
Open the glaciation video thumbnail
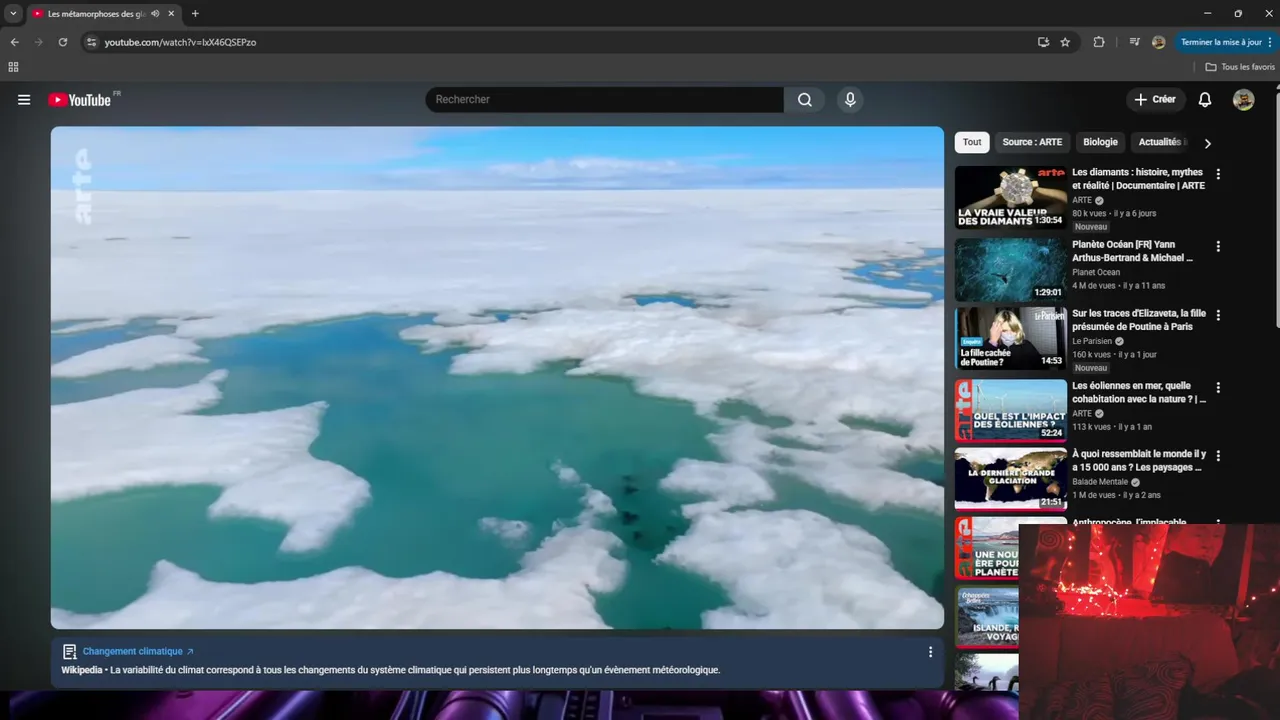click(1011, 479)
